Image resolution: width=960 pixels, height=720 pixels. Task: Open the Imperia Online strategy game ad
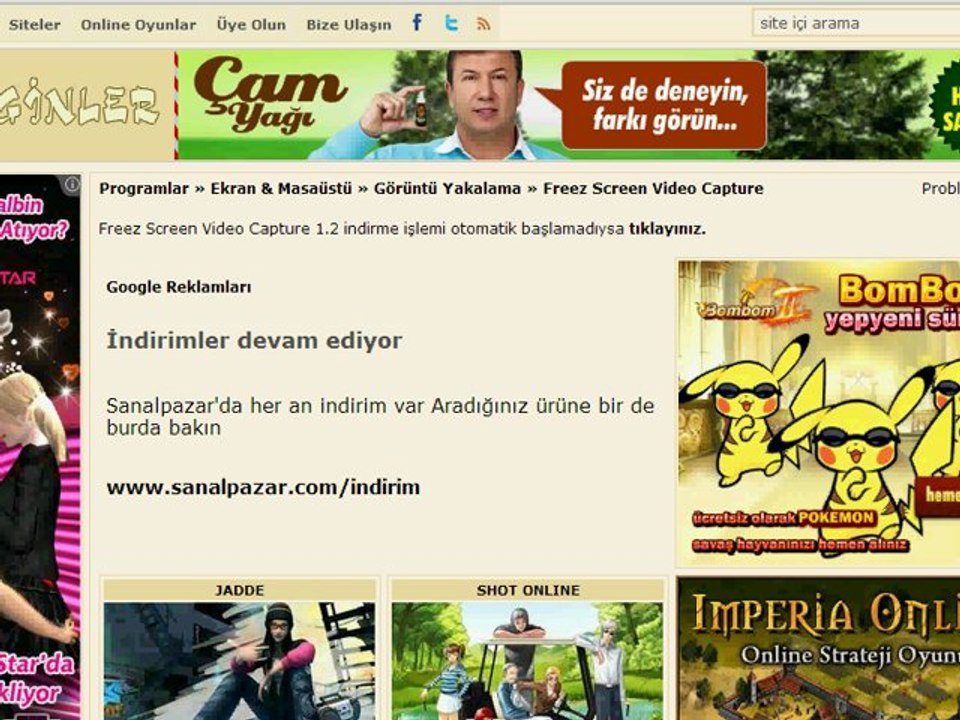coord(819,649)
